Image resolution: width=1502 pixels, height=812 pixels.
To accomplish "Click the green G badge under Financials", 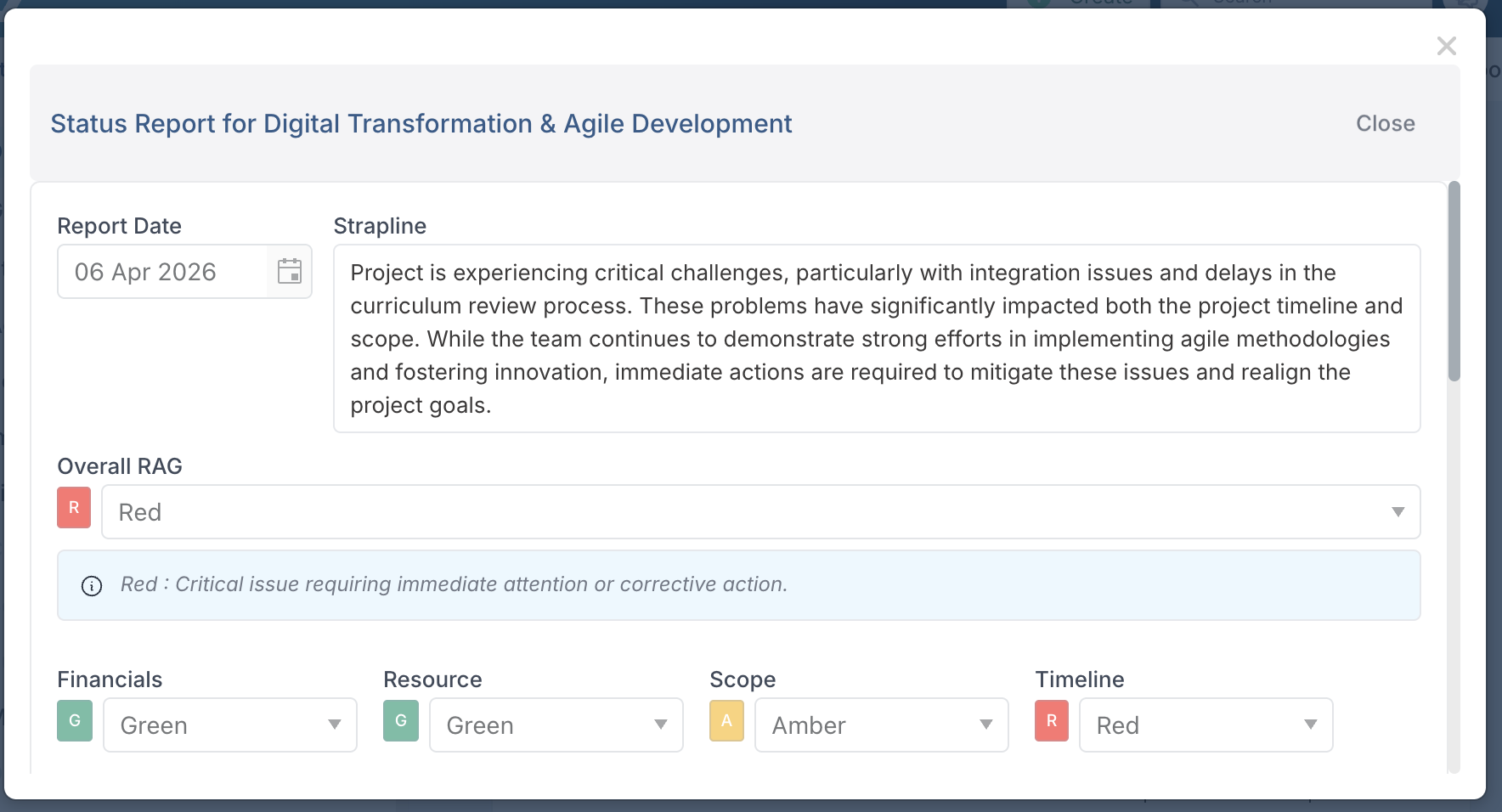I will tap(75, 721).
